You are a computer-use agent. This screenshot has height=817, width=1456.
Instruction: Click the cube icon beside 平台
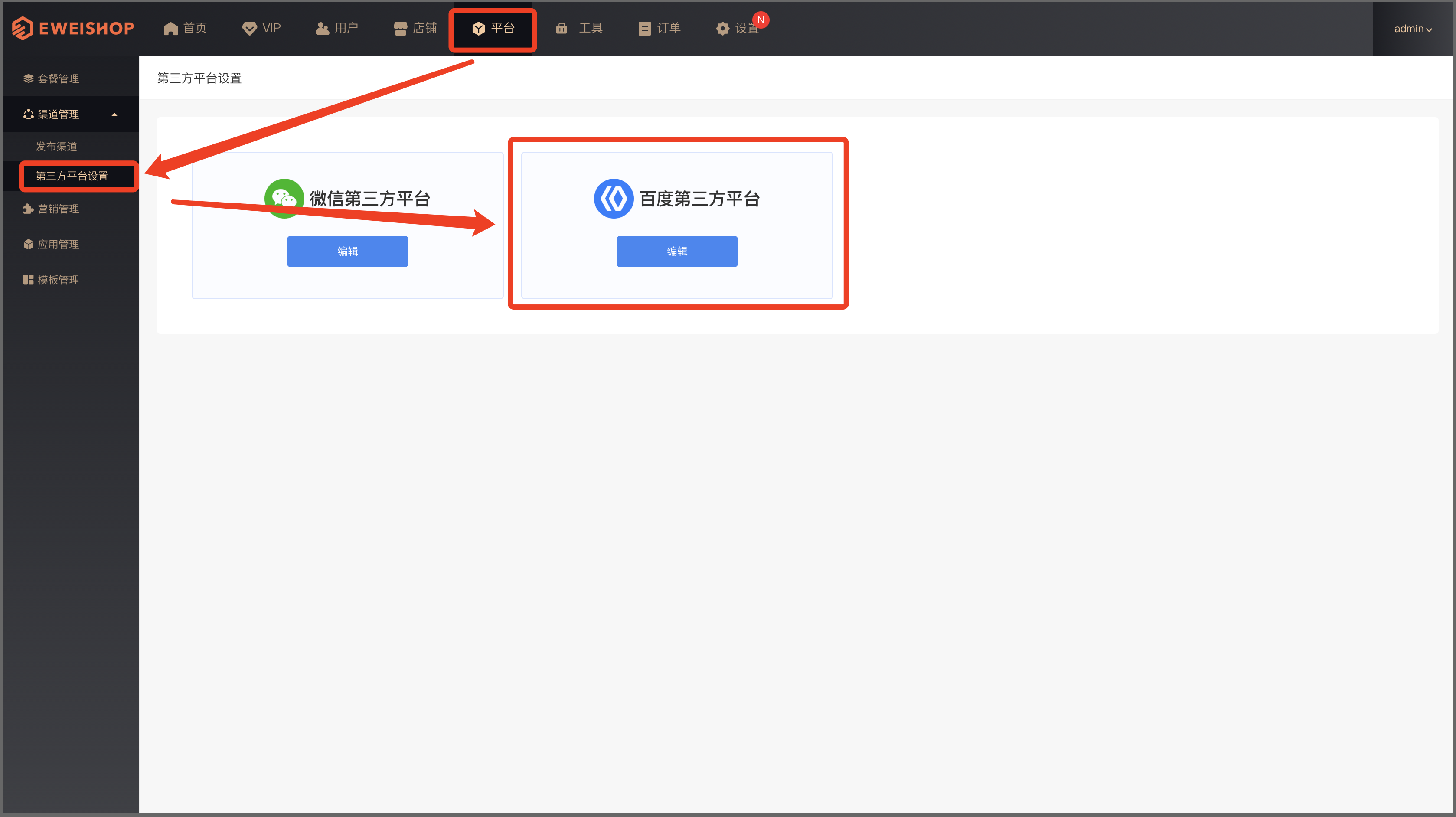click(478, 28)
